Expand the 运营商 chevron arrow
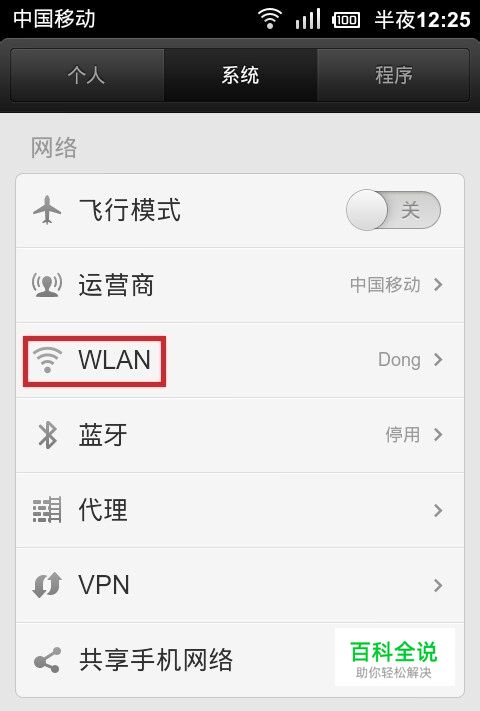 (x=438, y=285)
